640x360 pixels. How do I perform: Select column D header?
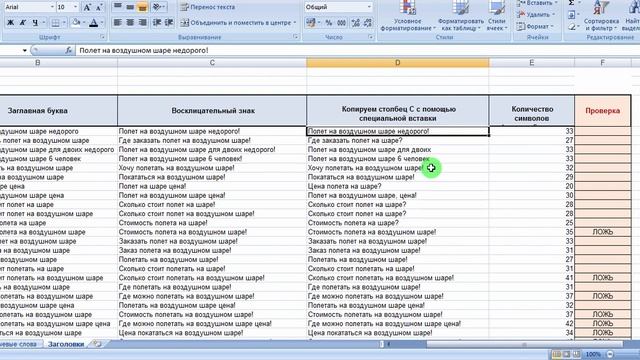point(398,62)
